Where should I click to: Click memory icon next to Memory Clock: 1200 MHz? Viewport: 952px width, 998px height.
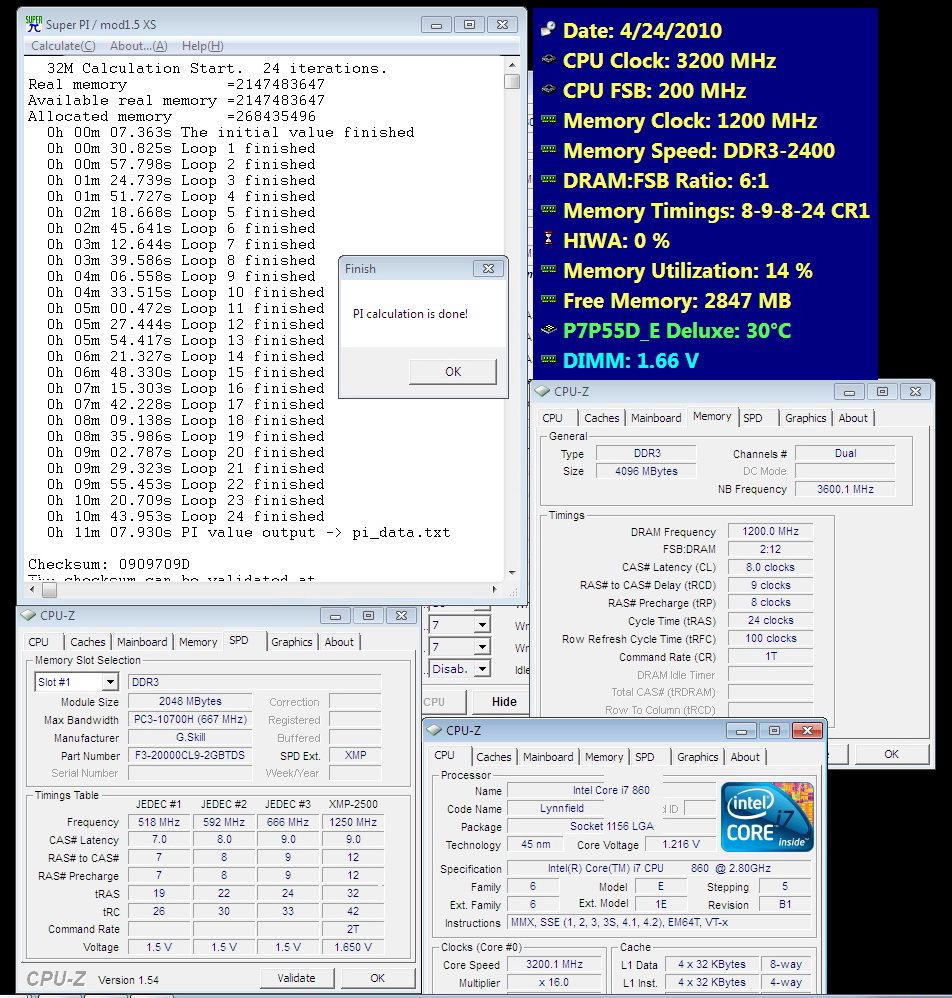(x=548, y=119)
